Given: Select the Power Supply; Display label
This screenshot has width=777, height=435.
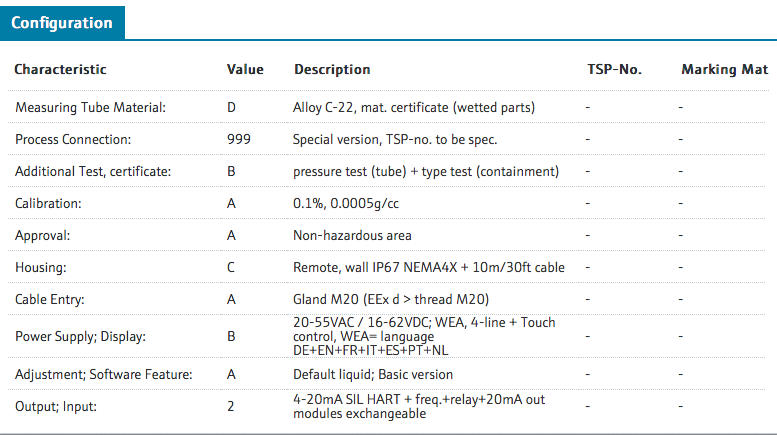Looking at the screenshot, I should pos(81,336).
